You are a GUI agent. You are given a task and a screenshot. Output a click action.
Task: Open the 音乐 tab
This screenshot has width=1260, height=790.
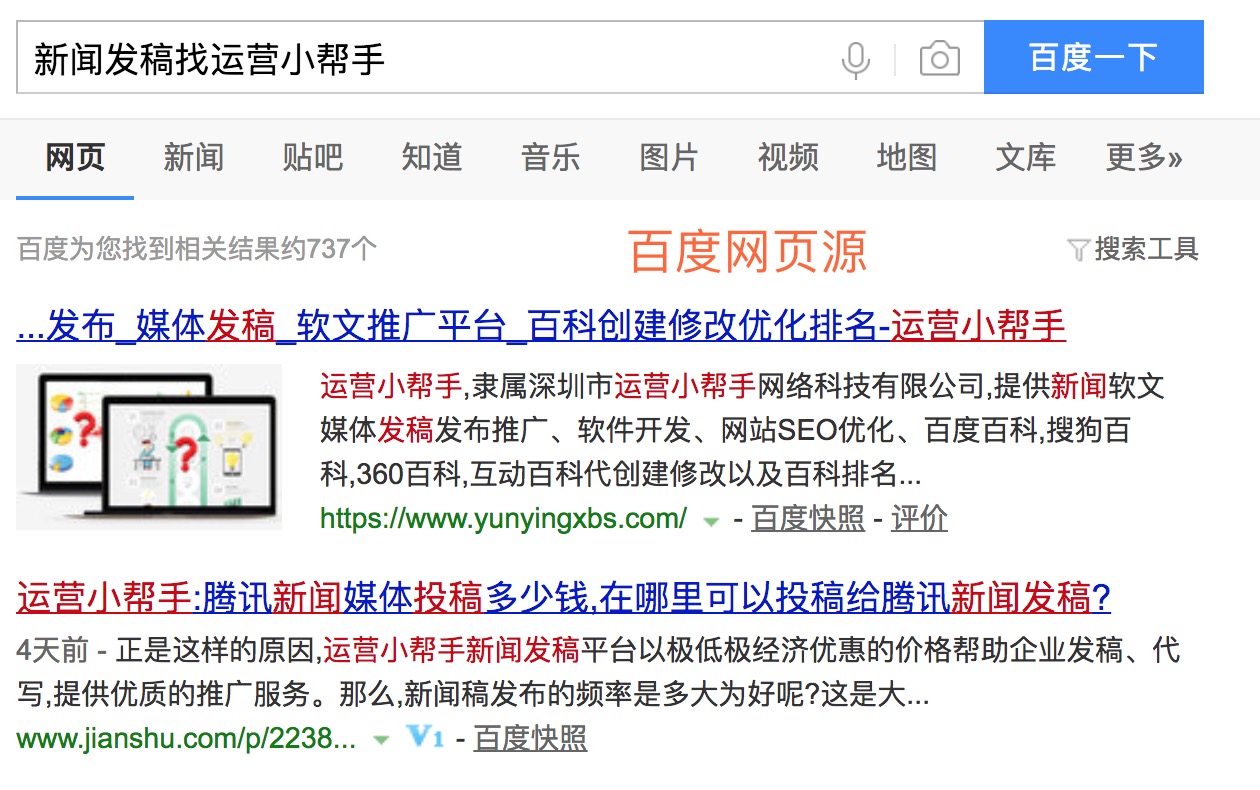(x=550, y=157)
